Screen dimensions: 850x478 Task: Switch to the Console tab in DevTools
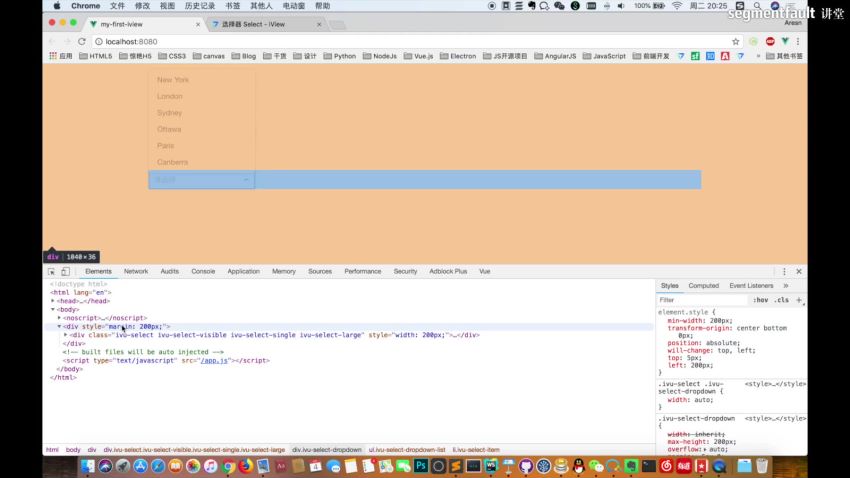click(x=203, y=272)
